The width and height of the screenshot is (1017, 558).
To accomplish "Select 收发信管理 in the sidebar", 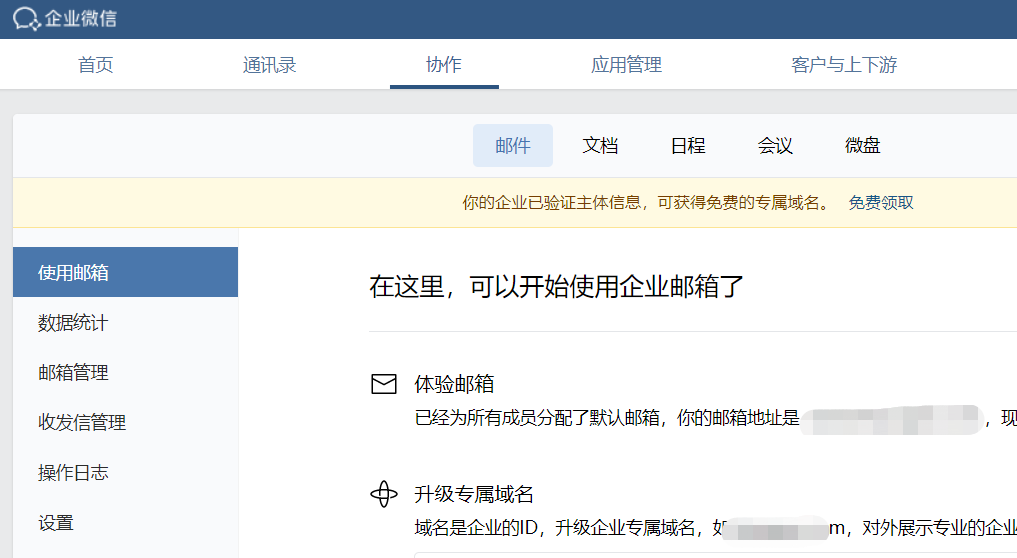I will tap(82, 423).
